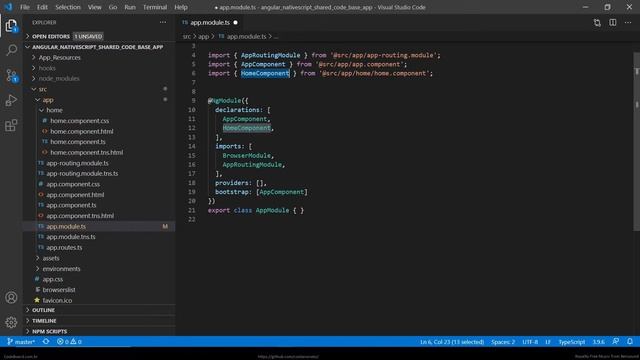
Task: Open favicon.ico file in explorer
Action: (x=99, y=300)
